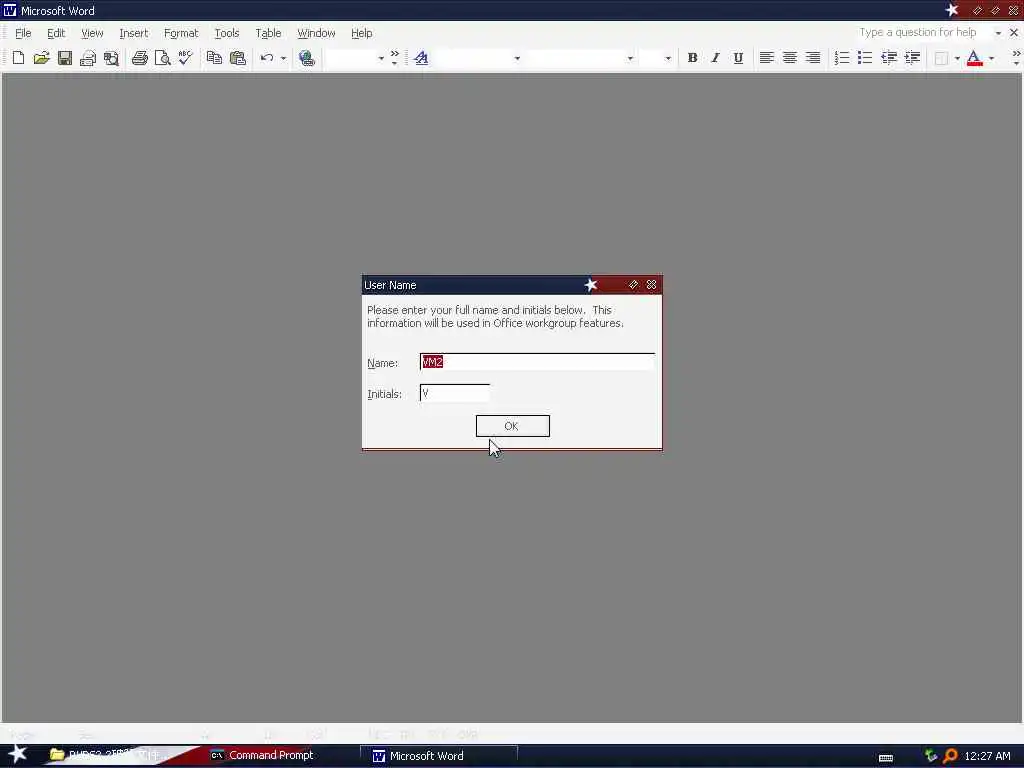Image resolution: width=1024 pixels, height=768 pixels.
Task: Open the Table menu
Action: (268, 33)
